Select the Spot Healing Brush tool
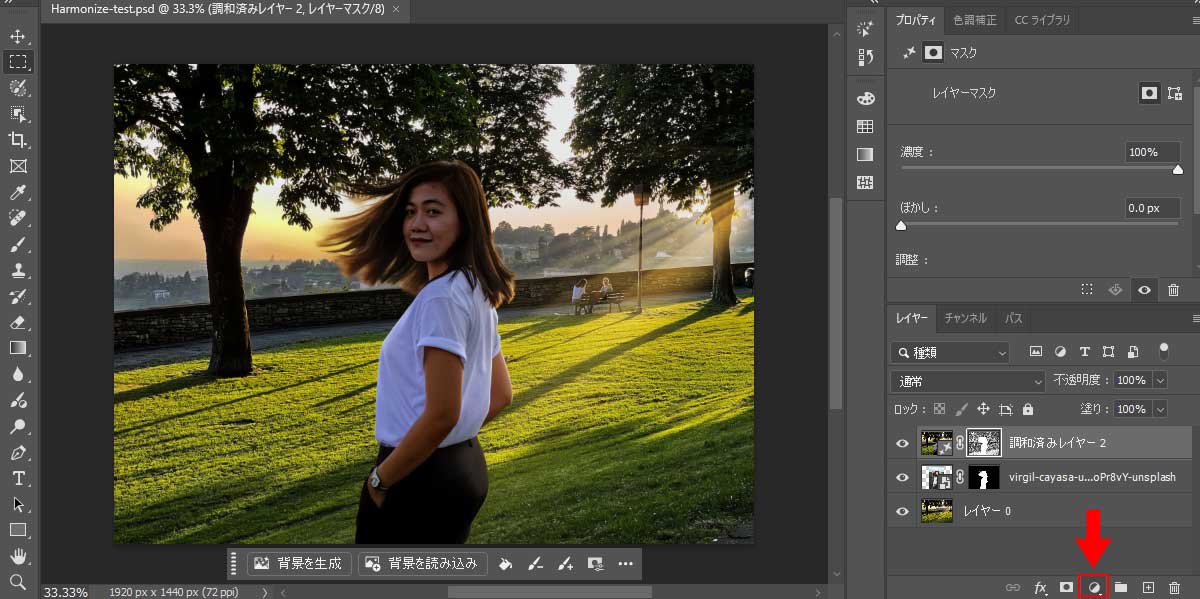This screenshot has width=1200, height=599. [18, 218]
